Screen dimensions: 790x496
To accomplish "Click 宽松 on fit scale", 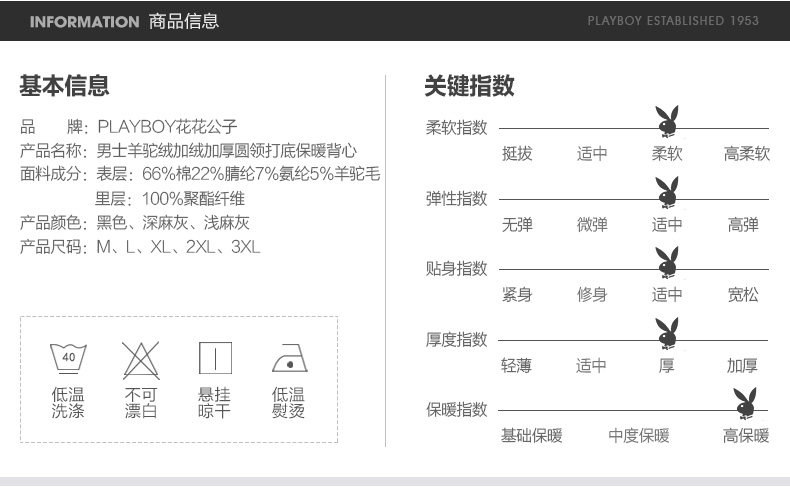I will 743,294.
